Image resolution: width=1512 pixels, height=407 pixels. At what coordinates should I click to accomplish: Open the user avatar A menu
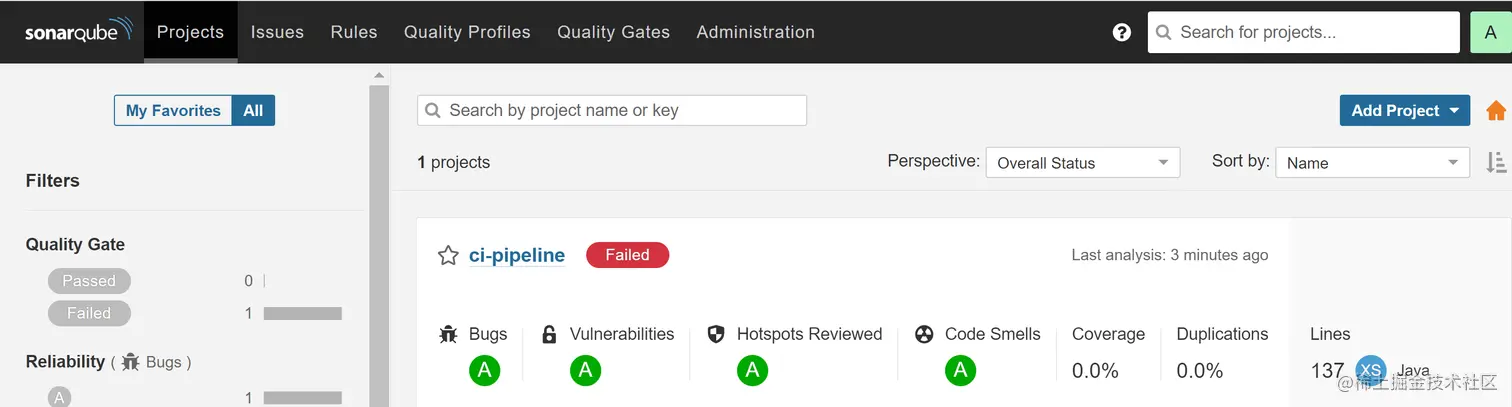[x=1491, y=32]
